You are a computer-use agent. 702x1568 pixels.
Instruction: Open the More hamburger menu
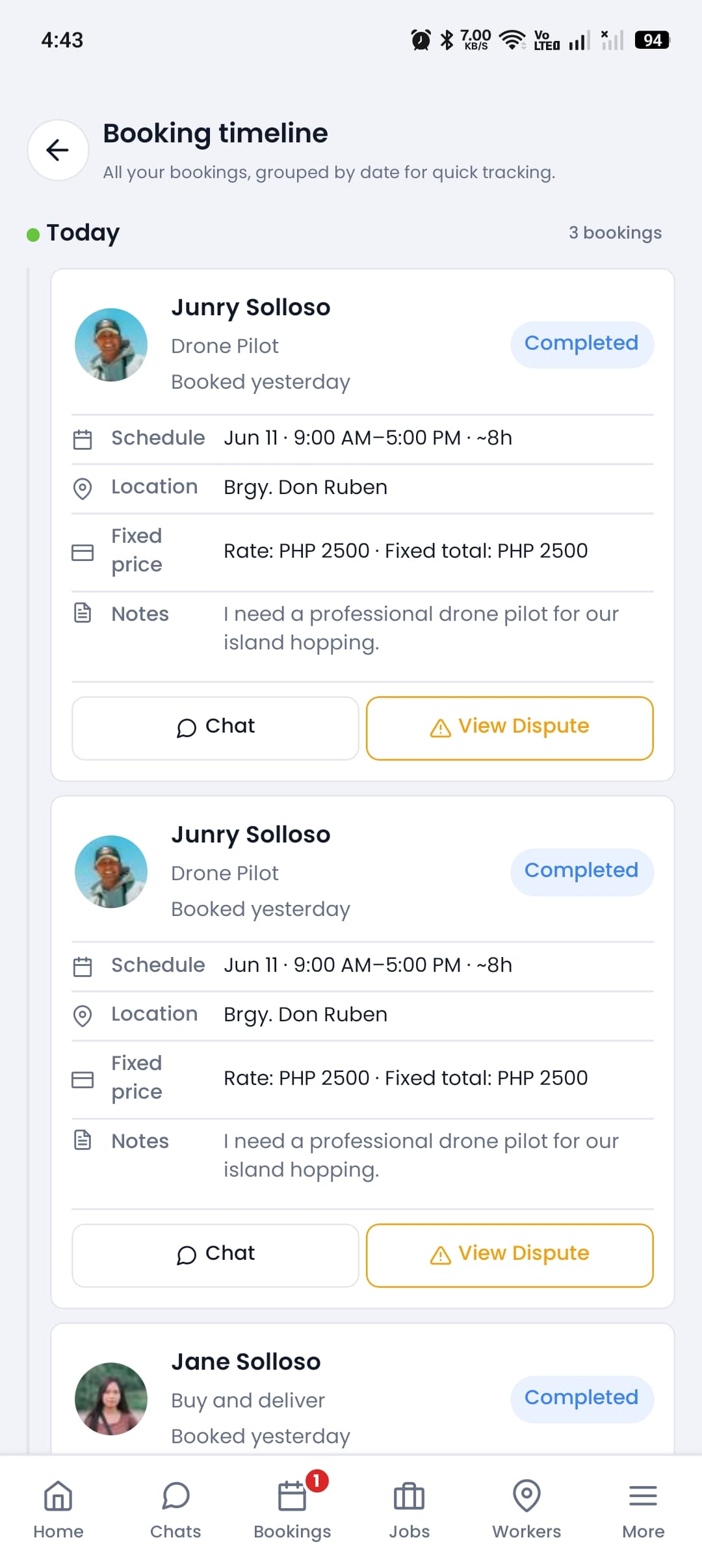coord(643,1509)
